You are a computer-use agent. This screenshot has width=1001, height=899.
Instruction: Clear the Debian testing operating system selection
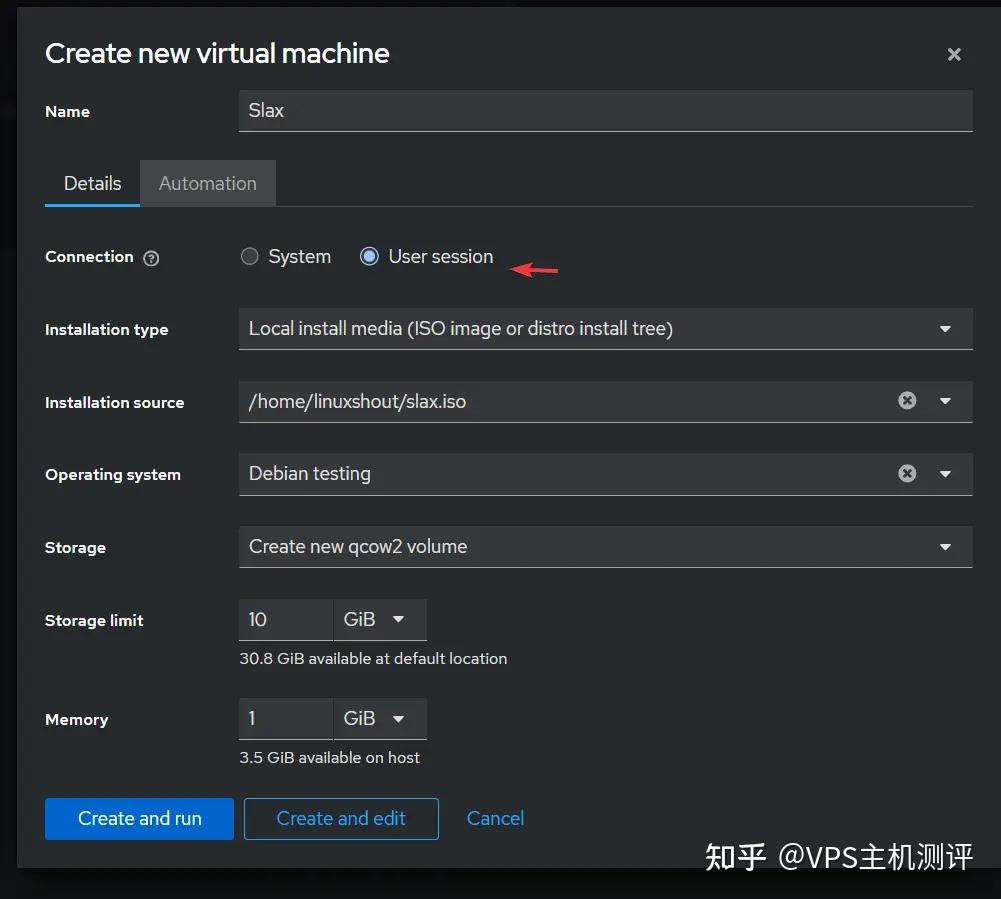tap(906, 473)
